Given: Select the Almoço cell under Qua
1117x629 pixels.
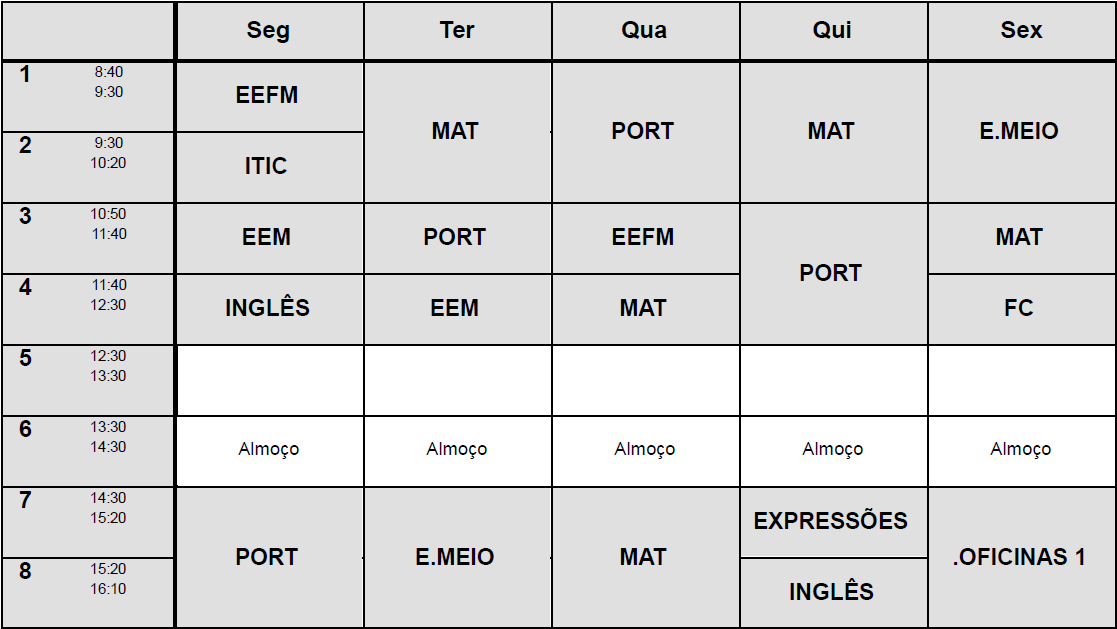Looking at the screenshot, I should click(644, 450).
